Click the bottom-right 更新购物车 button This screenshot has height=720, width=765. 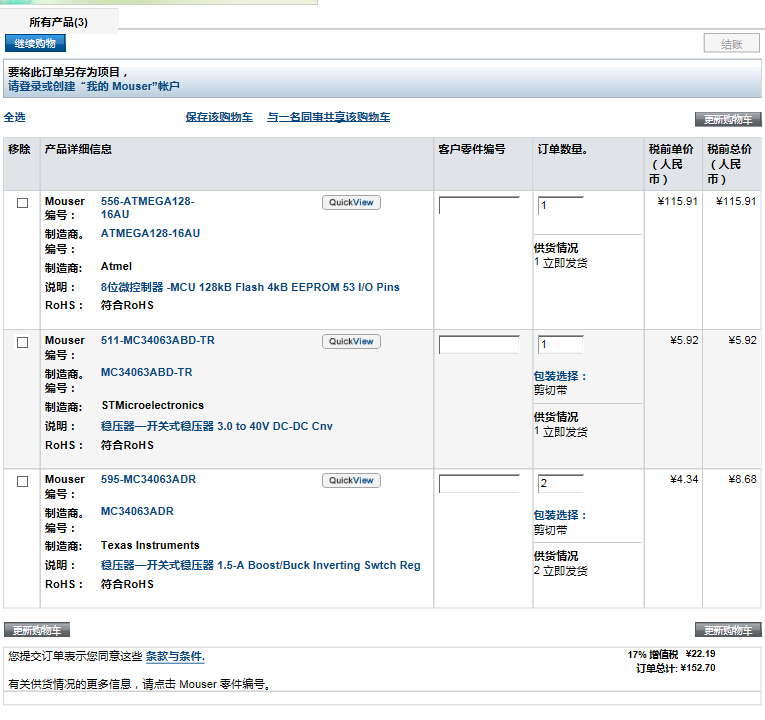click(x=728, y=630)
